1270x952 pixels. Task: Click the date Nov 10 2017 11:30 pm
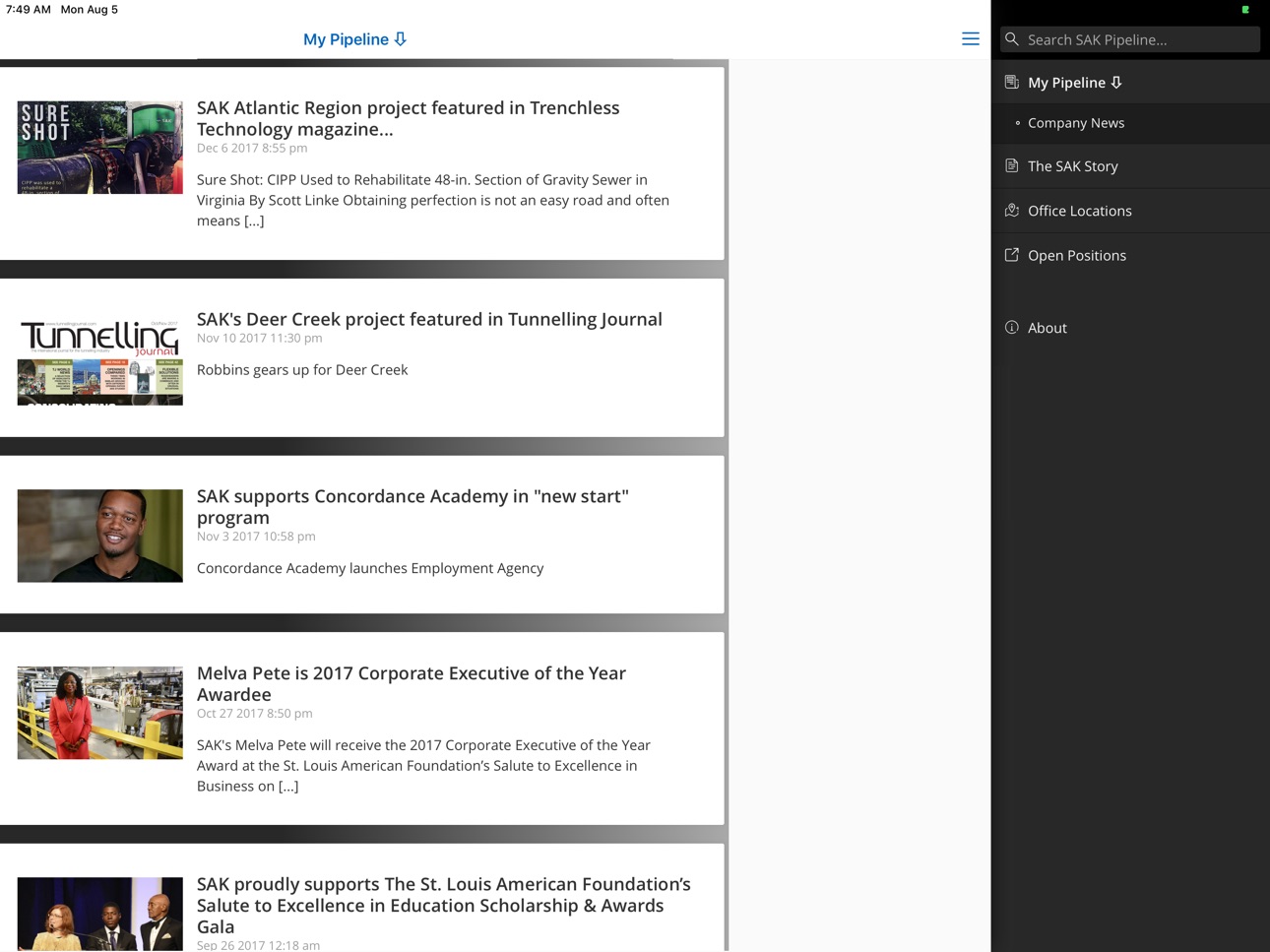click(259, 338)
